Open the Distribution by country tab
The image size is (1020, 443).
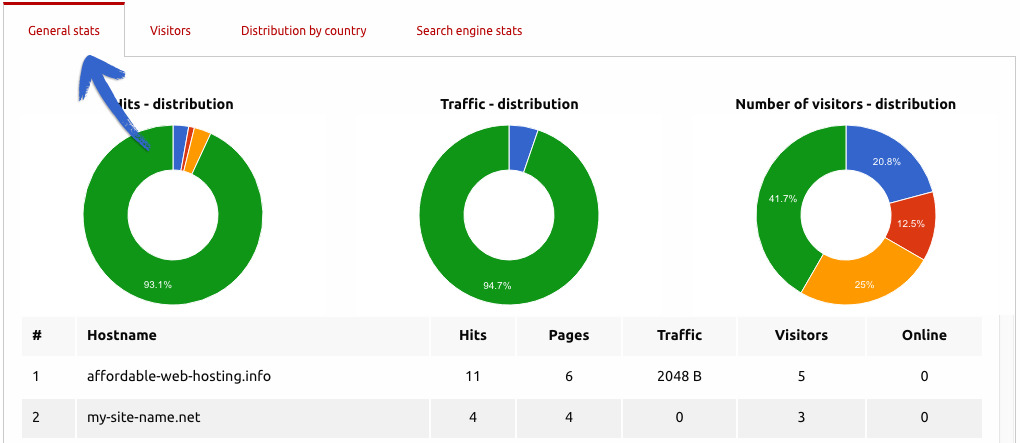click(303, 31)
